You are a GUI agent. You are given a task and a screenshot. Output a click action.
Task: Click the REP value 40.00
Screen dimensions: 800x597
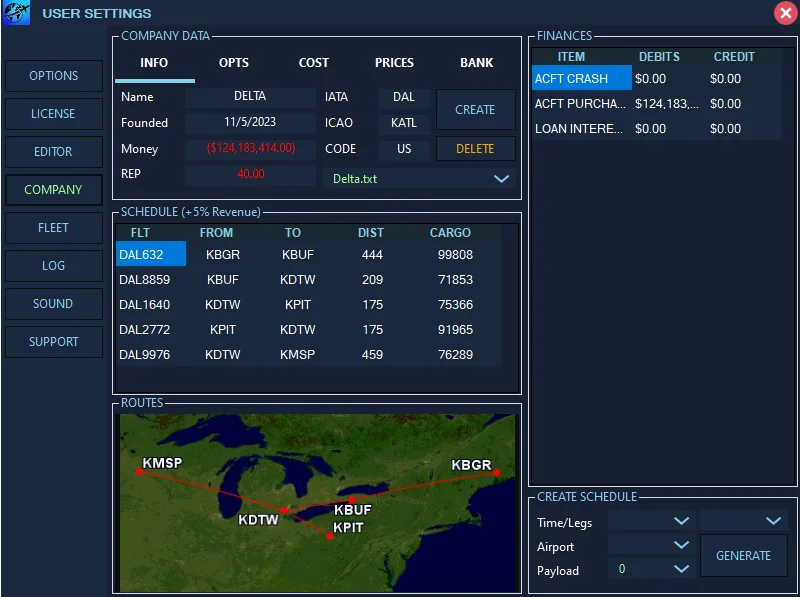[x=250, y=174]
